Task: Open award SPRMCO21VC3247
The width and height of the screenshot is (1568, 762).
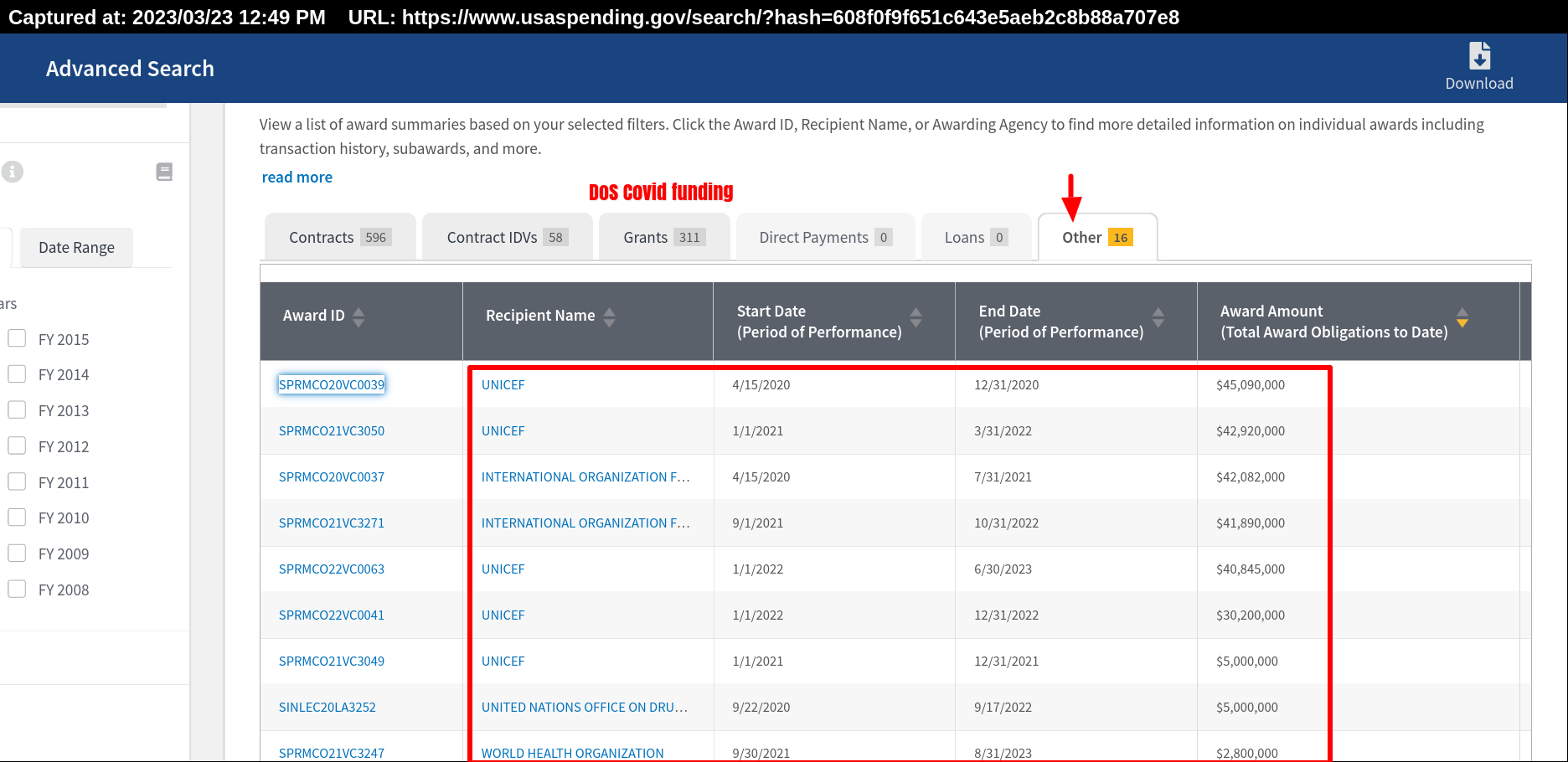Action: pos(332,753)
